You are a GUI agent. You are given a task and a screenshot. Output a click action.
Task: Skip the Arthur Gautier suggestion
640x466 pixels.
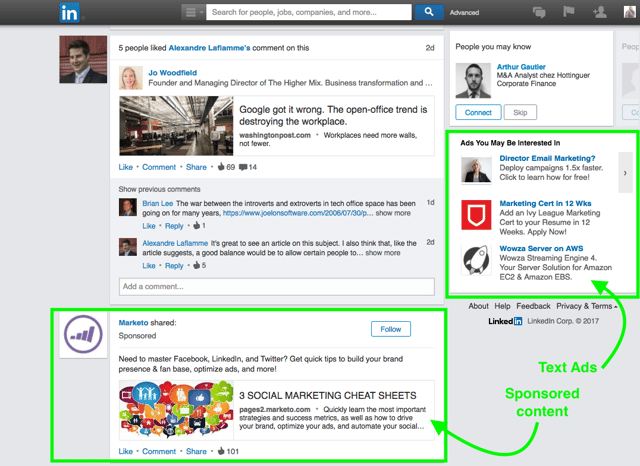point(520,112)
